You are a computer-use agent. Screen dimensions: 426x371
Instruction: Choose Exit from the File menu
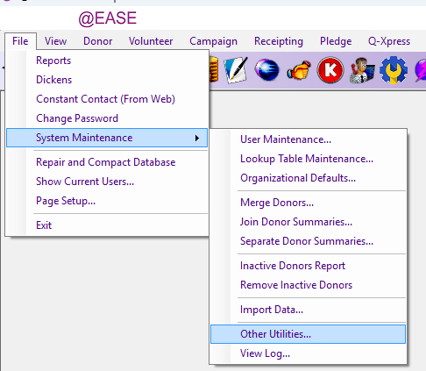pyautogui.click(x=107, y=225)
